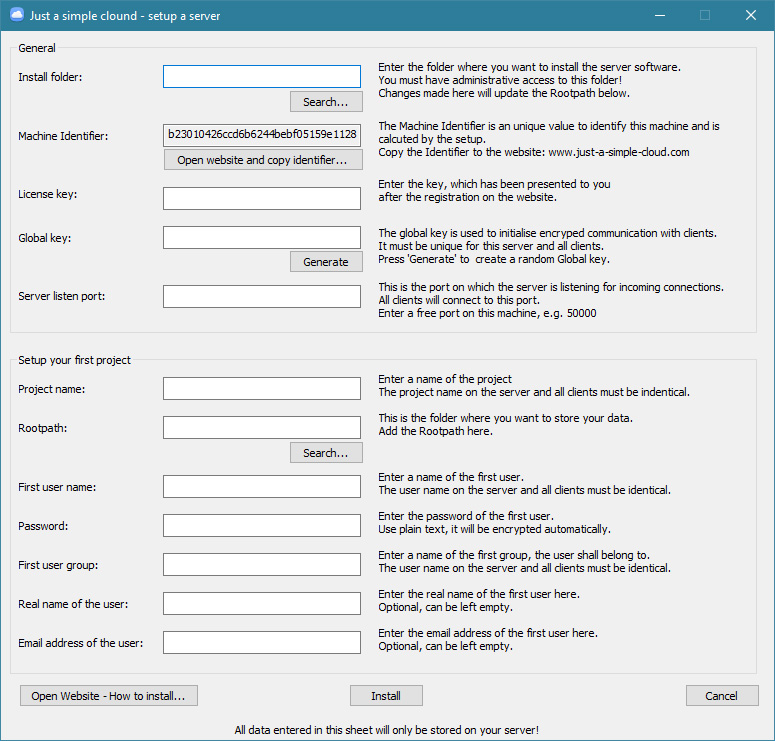The height and width of the screenshot is (741, 775).
Task: Click the Install folder input field
Action: point(261,77)
